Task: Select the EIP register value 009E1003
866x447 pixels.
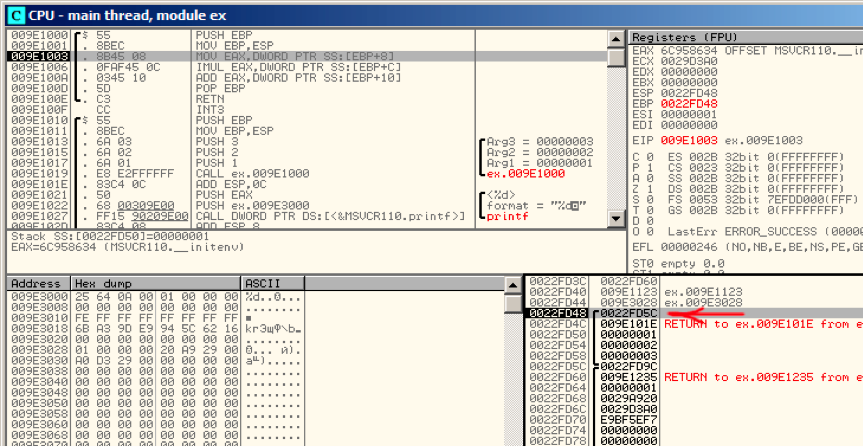Action: (x=689, y=140)
